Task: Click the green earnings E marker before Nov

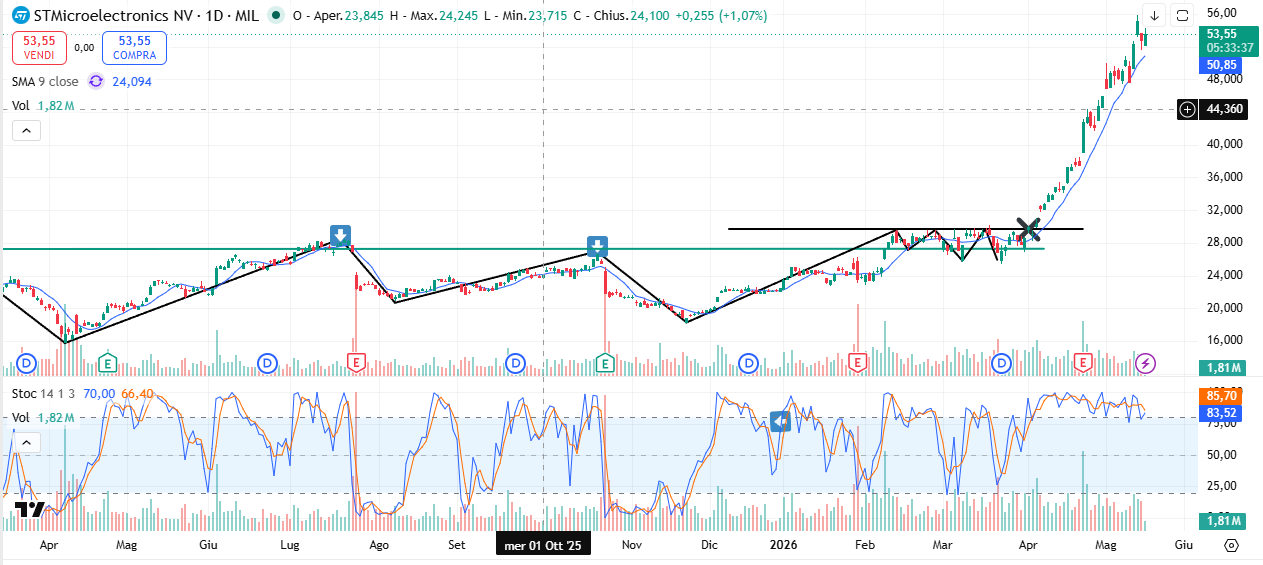Action: pos(605,362)
